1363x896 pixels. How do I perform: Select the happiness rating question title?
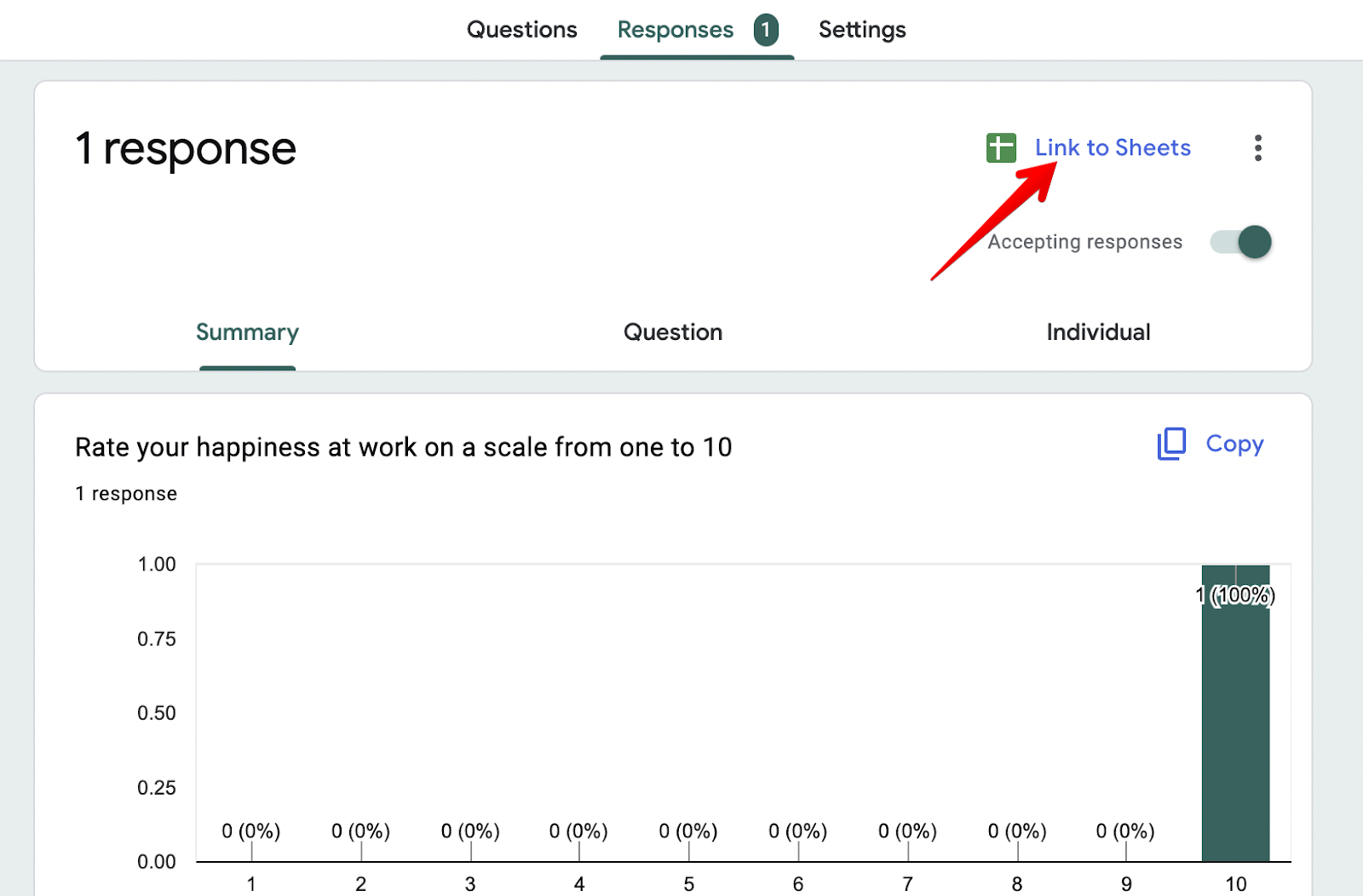[403, 446]
